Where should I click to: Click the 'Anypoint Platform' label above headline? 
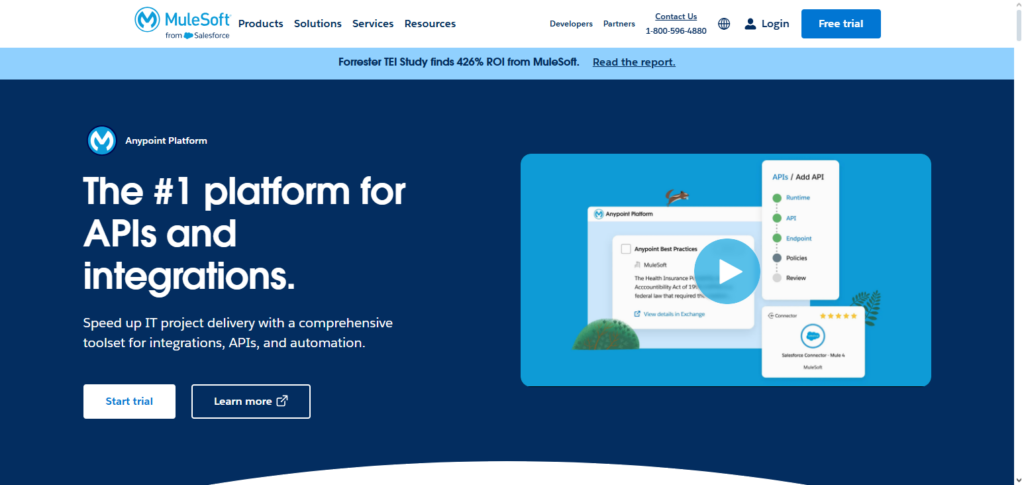pyautogui.click(x=166, y=140)
